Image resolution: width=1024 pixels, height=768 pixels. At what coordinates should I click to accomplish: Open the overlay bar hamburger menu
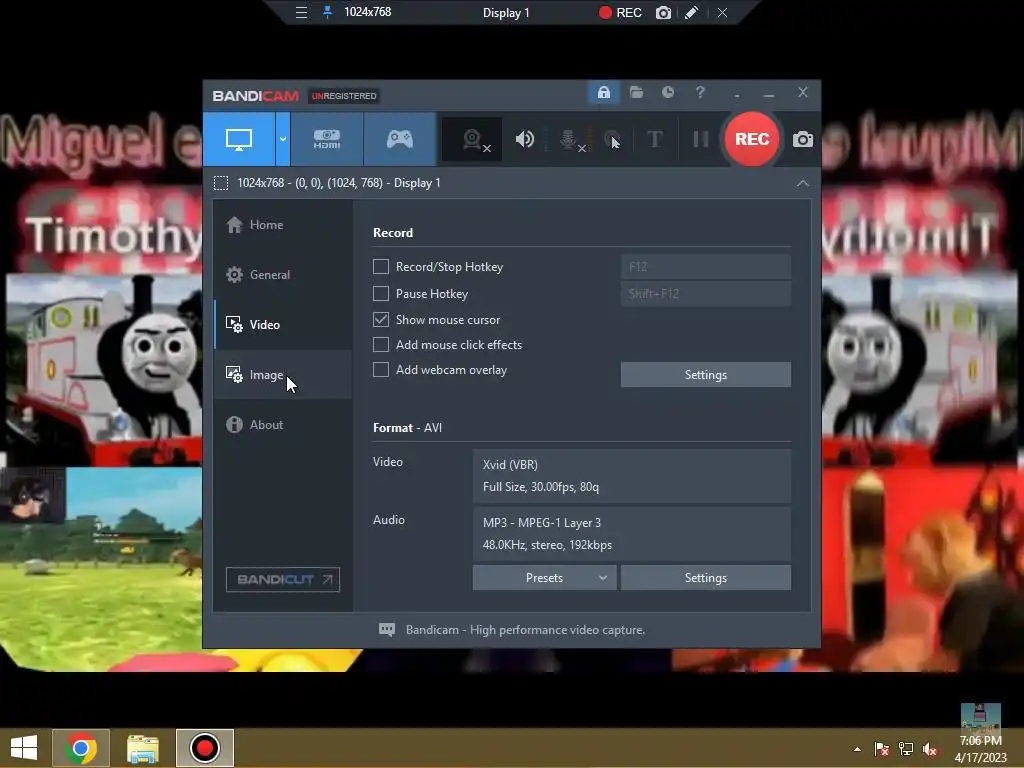[x=301, y=12]
